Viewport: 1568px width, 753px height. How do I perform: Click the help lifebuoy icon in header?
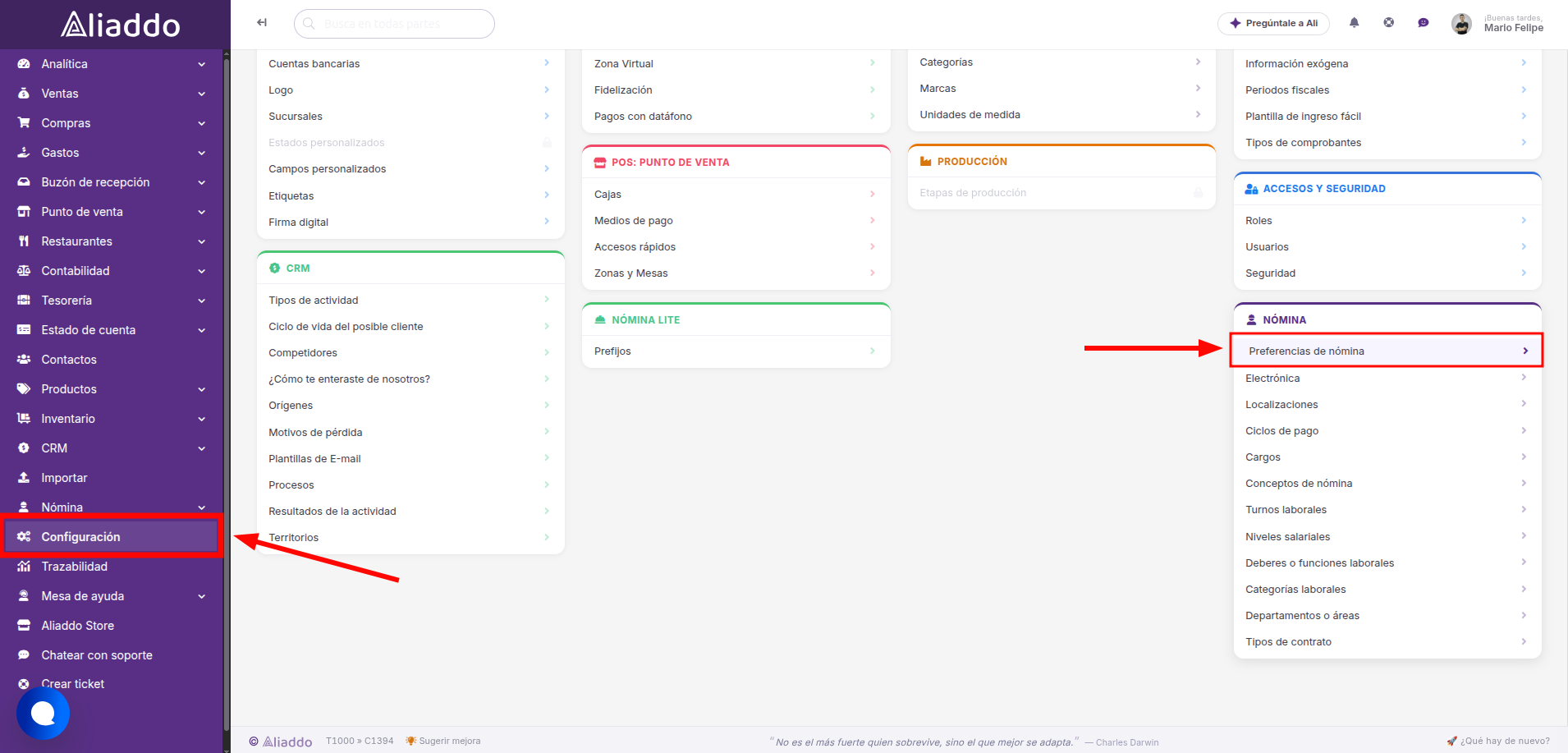coord(1388,23)
